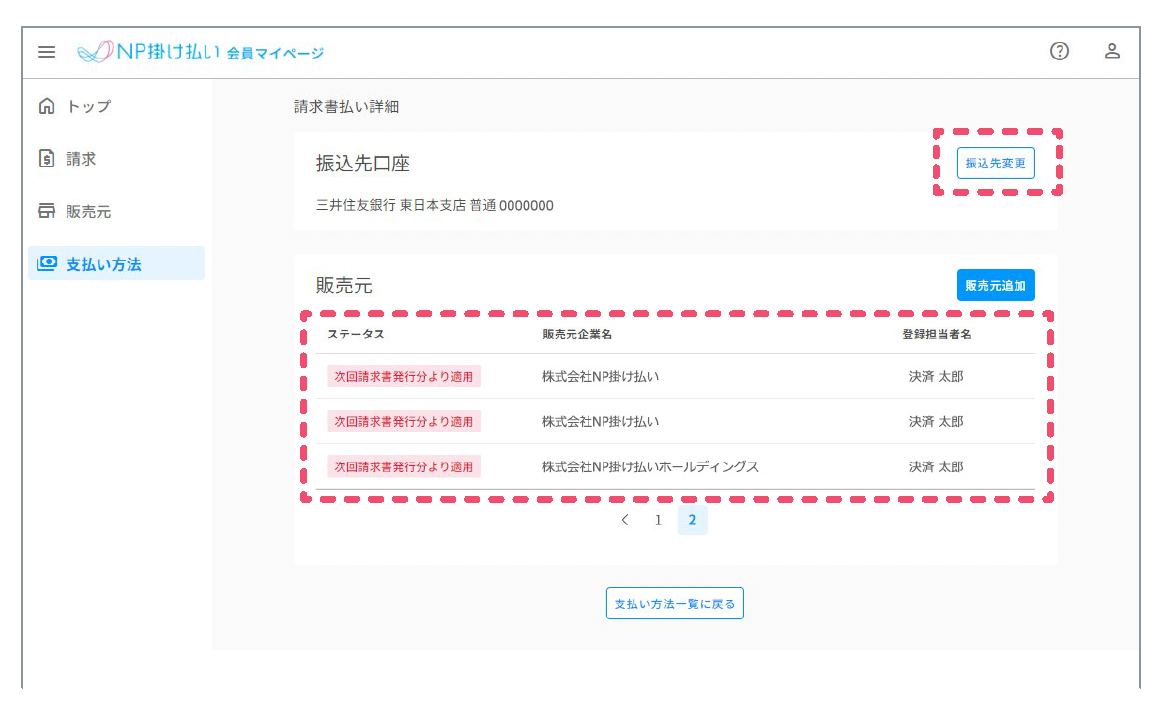Click the home icon next to トップ

[x=46, y=106]
